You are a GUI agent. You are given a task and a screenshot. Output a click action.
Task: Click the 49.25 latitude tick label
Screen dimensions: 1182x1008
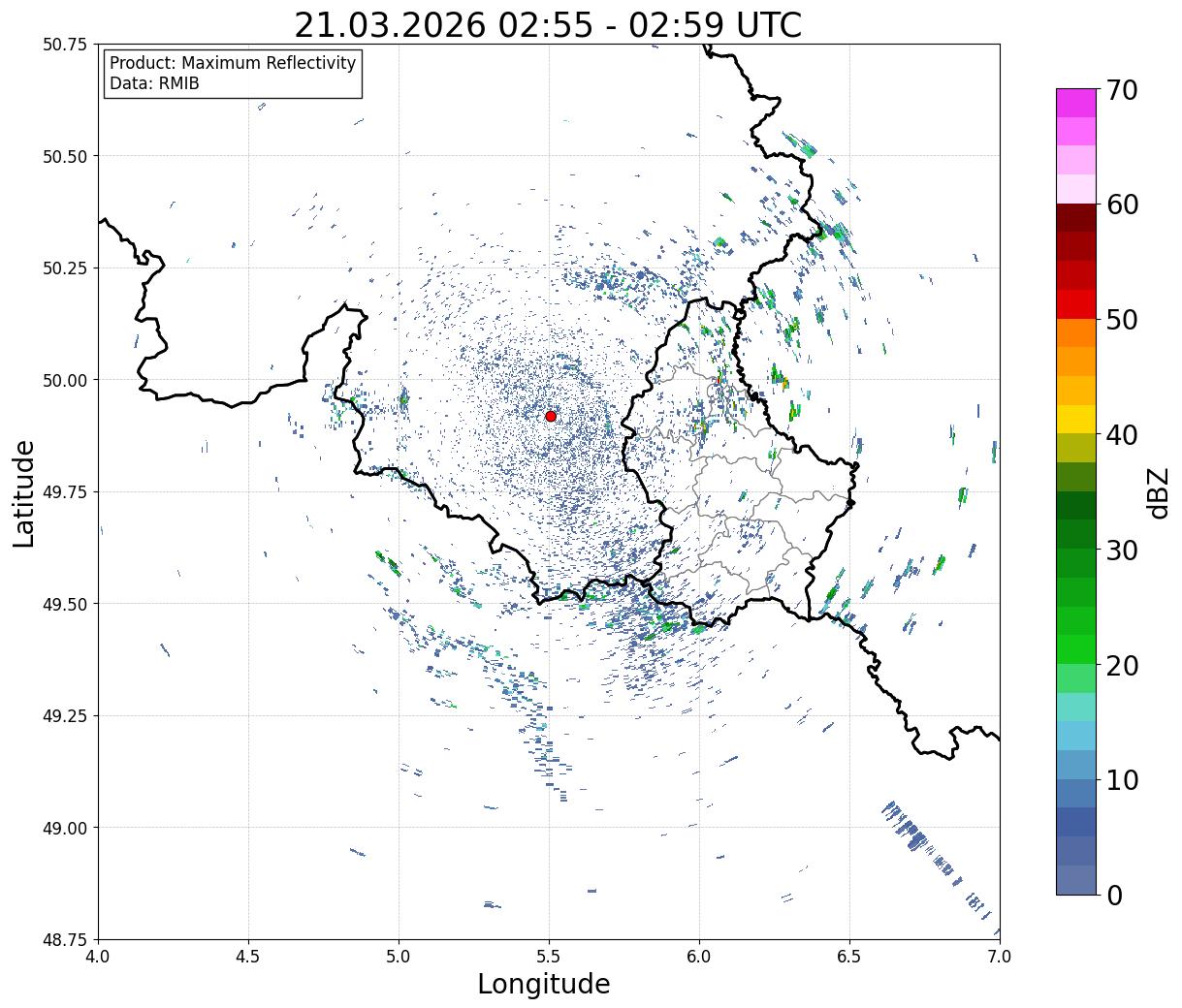65,716
